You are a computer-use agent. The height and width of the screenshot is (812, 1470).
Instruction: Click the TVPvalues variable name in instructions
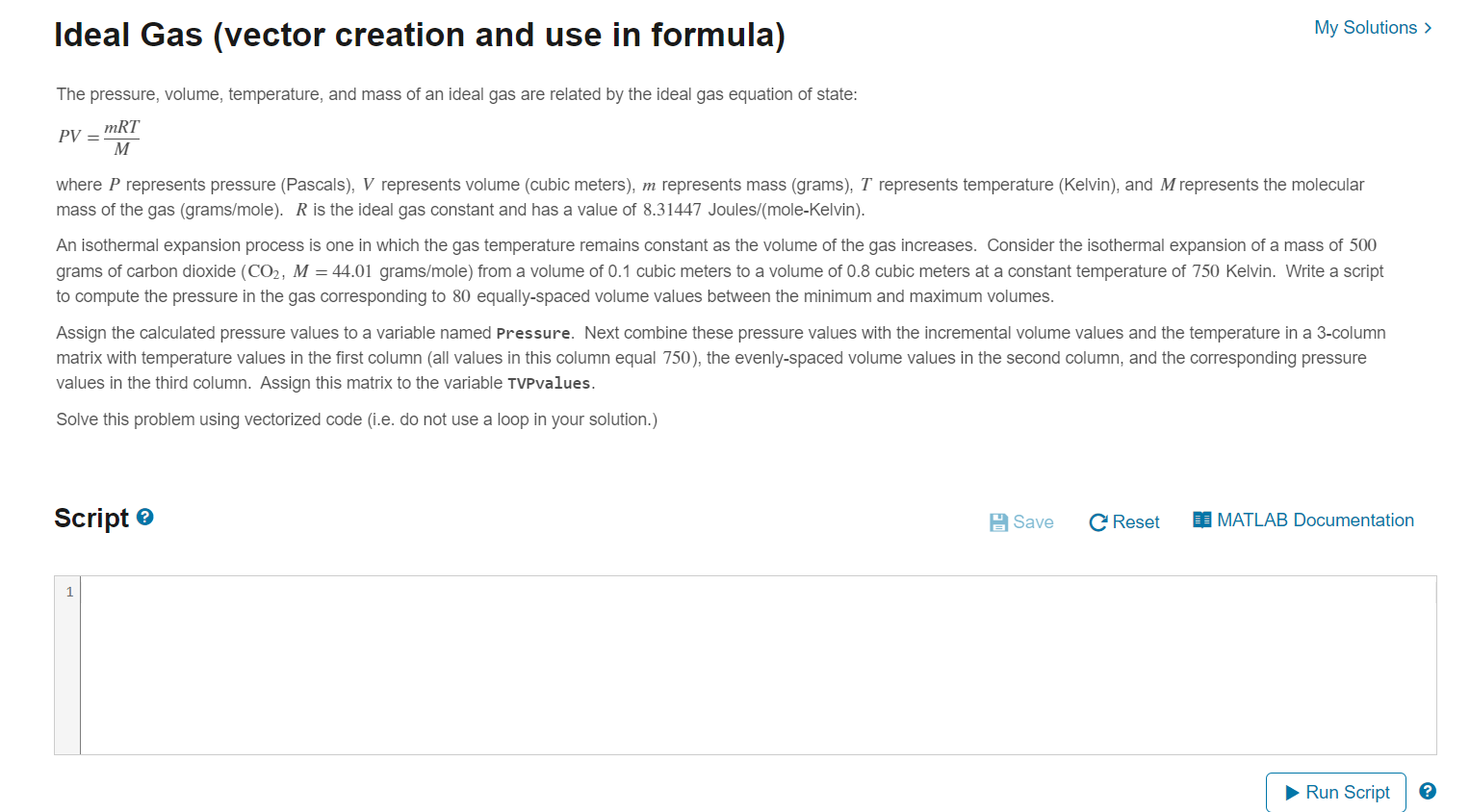tap(549, 383)
